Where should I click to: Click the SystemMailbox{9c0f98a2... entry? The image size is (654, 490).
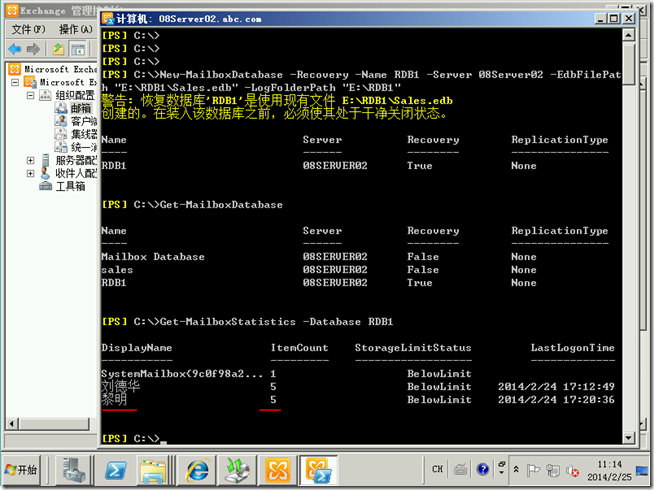182,374
